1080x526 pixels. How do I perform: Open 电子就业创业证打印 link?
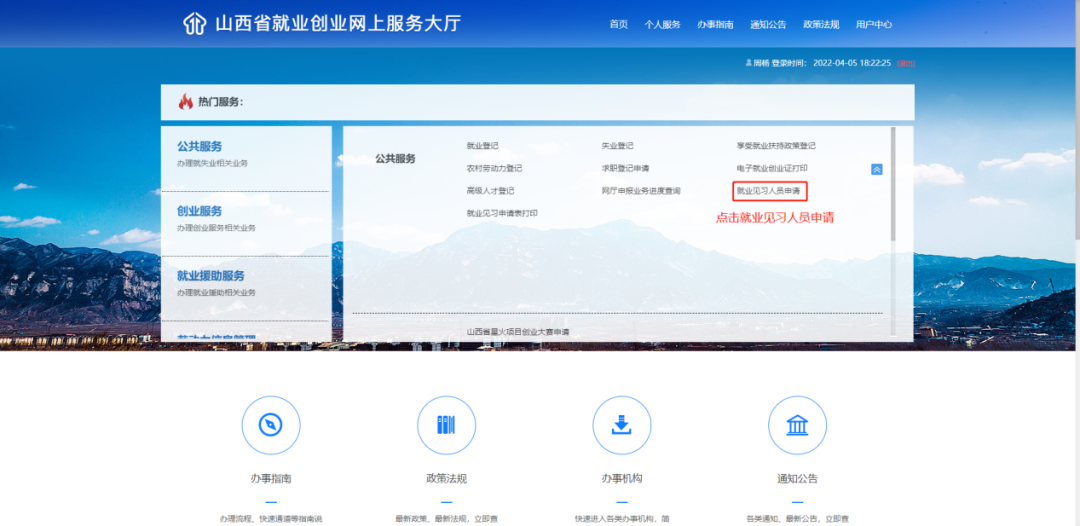click(x=771, y=168)
